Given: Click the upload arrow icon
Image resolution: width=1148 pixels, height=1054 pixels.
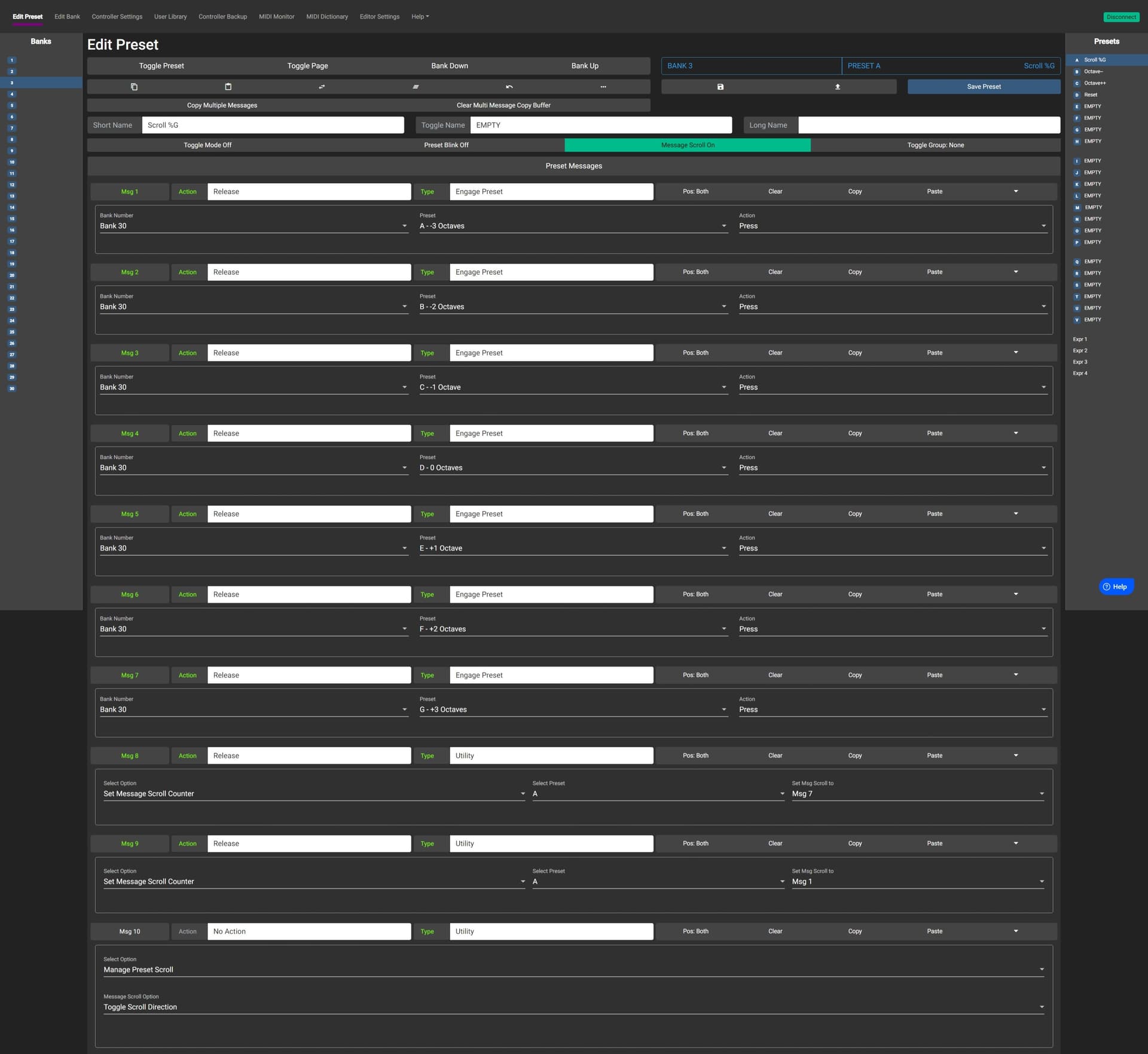Looking at the screenshot, I should coord(837,87).
